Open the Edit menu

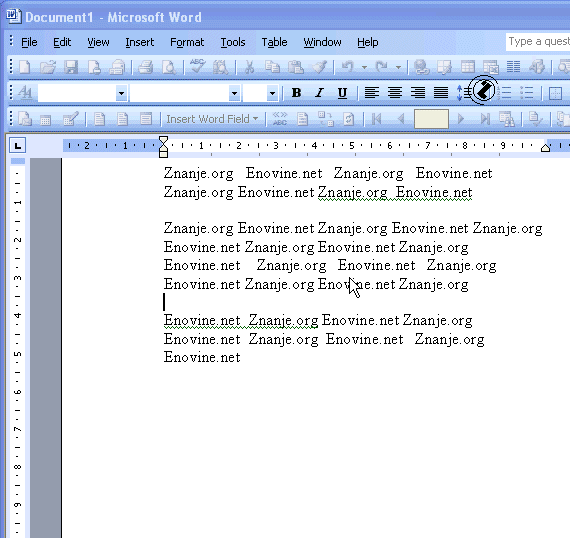62,43
